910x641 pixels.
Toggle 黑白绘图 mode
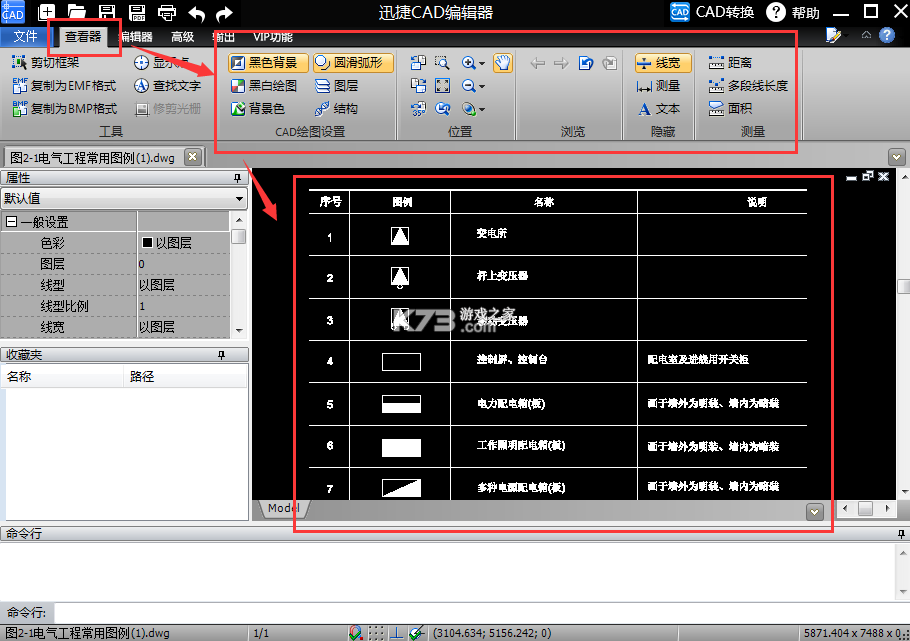tap(264, 86)
